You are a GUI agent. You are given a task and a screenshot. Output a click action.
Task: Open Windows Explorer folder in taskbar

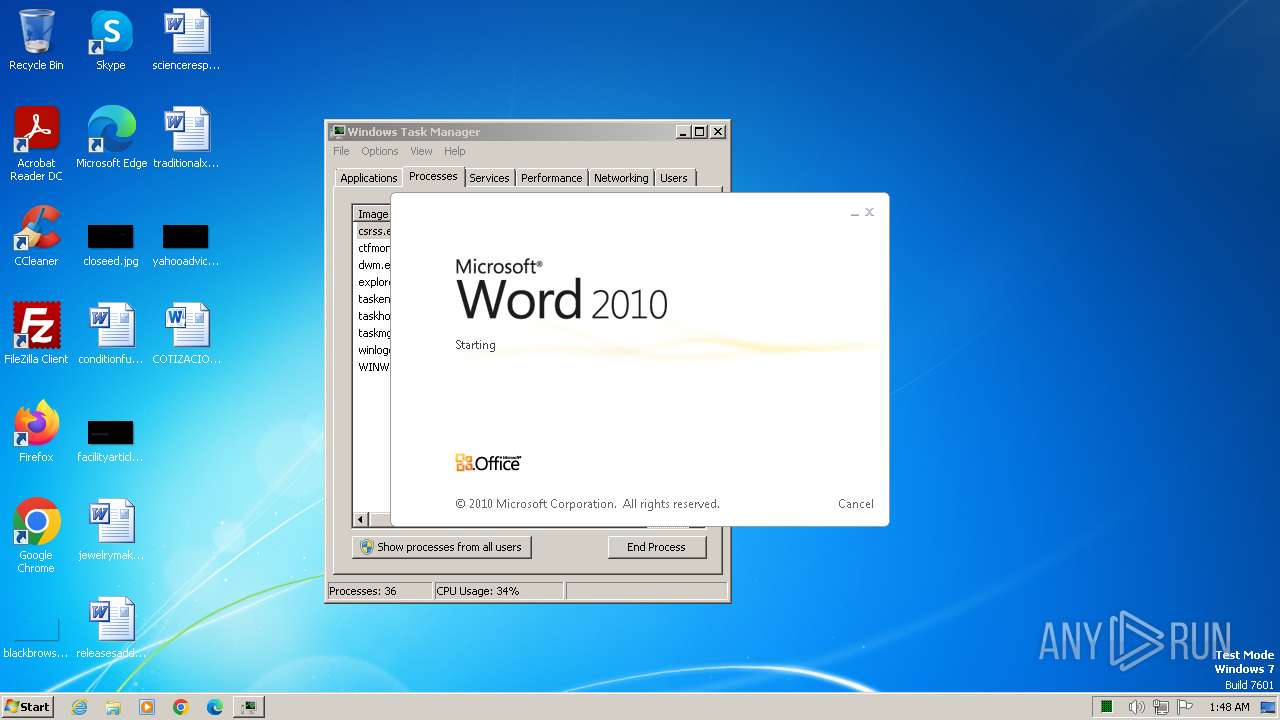tap(113, 707)
